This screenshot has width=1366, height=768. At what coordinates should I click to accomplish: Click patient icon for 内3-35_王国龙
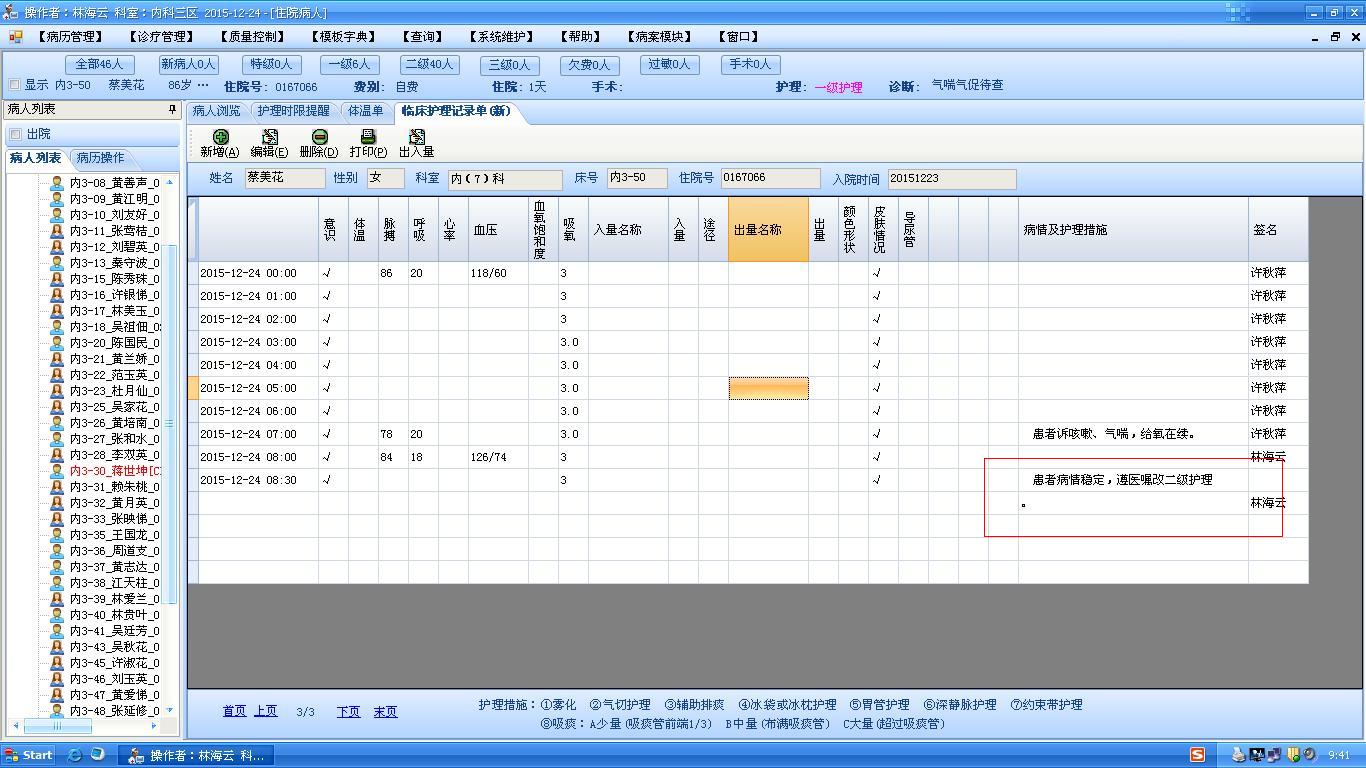pos(57,535)
